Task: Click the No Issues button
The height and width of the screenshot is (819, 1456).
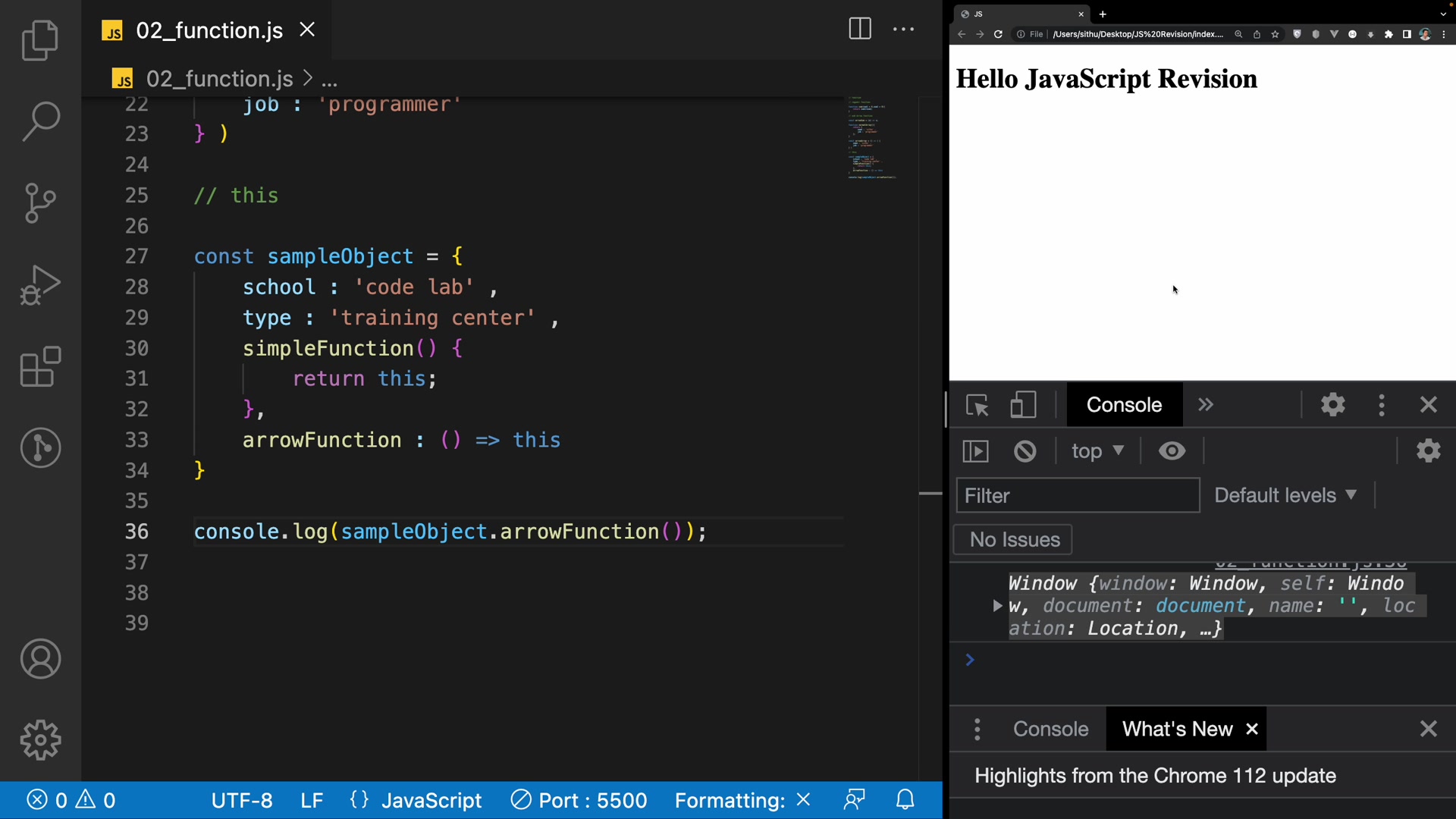Action: [1013, 540]
